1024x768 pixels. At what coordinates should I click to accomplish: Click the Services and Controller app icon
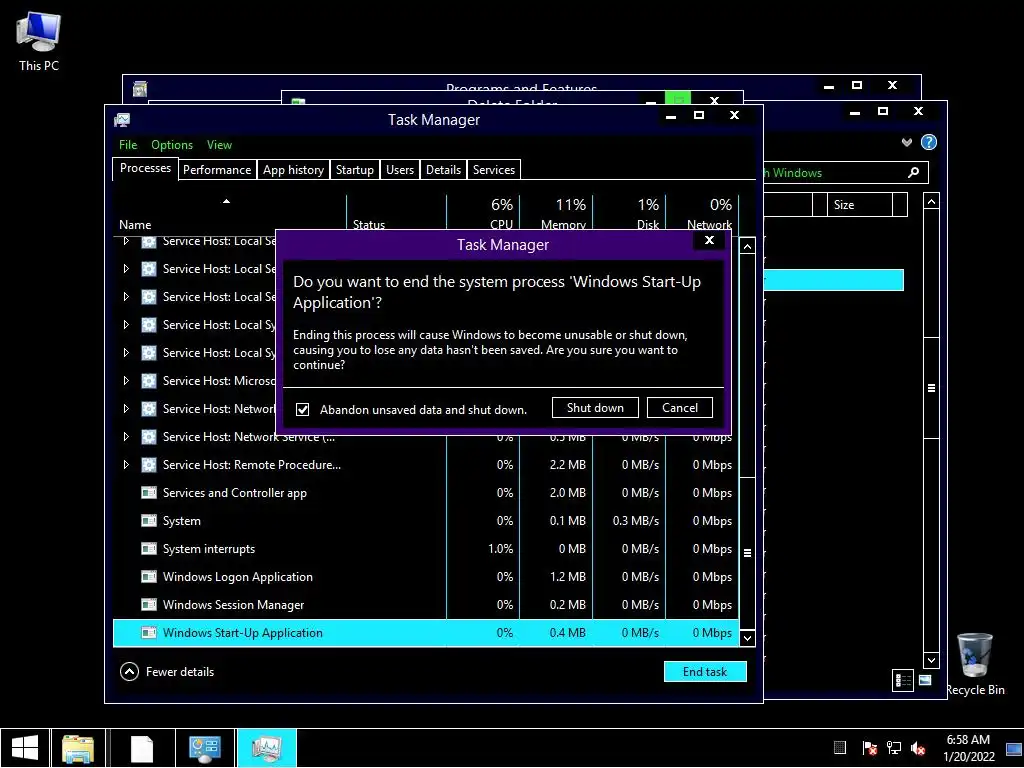pyautogui.click(x=149, y=492)
